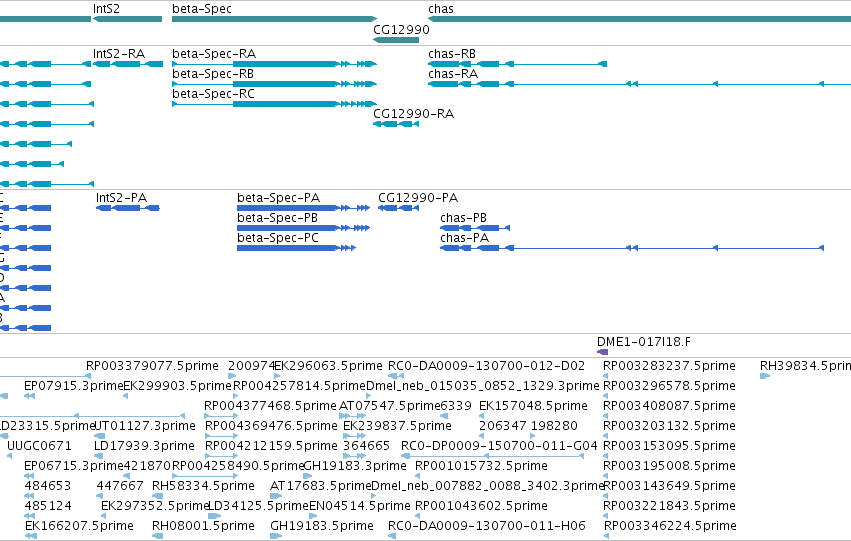Click the CG12990 gene label
The image size is (851, 541).
[x=401, y=29]
